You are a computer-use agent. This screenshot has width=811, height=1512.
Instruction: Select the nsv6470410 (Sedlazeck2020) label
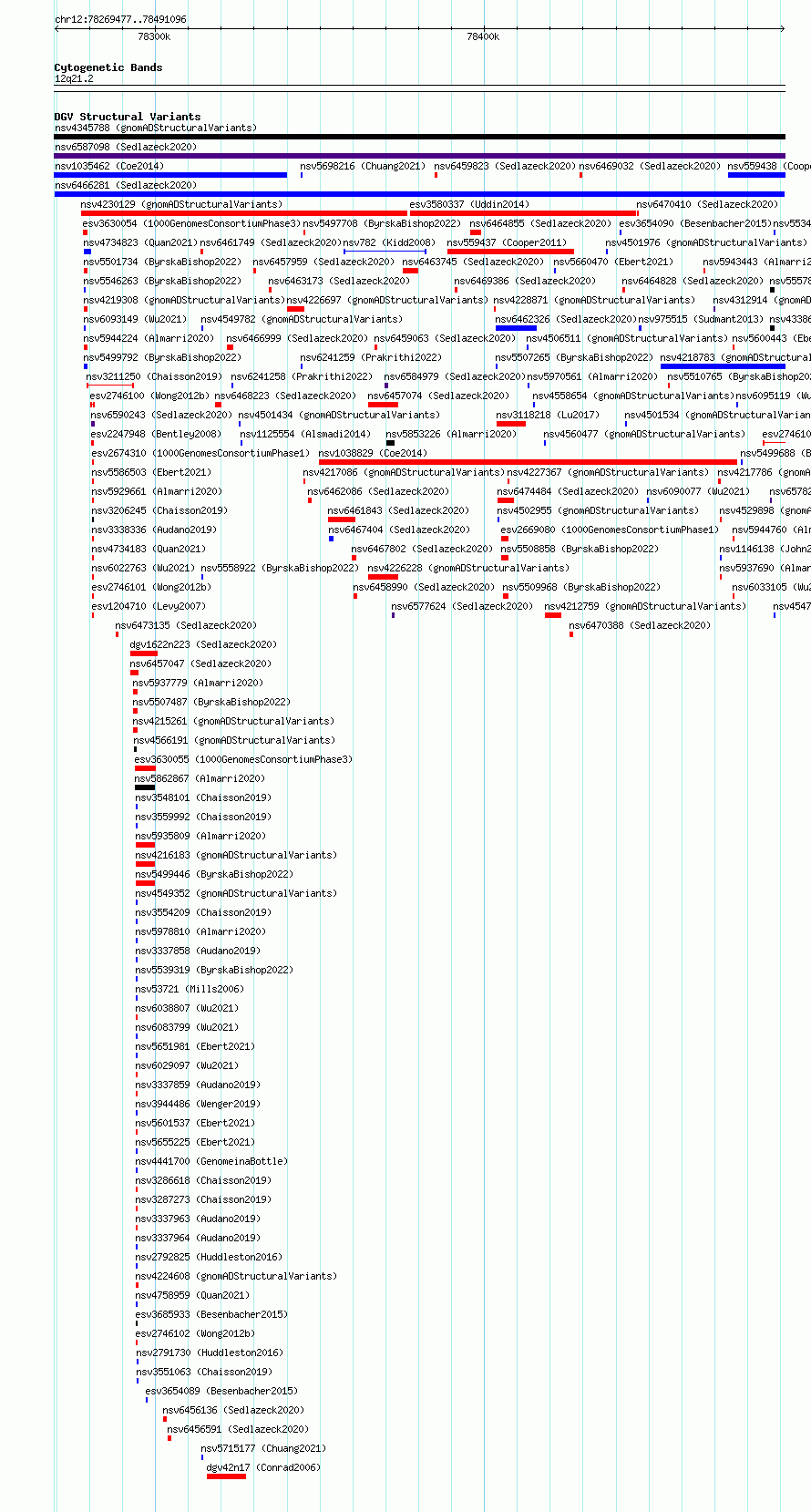[x=708, y=204]
